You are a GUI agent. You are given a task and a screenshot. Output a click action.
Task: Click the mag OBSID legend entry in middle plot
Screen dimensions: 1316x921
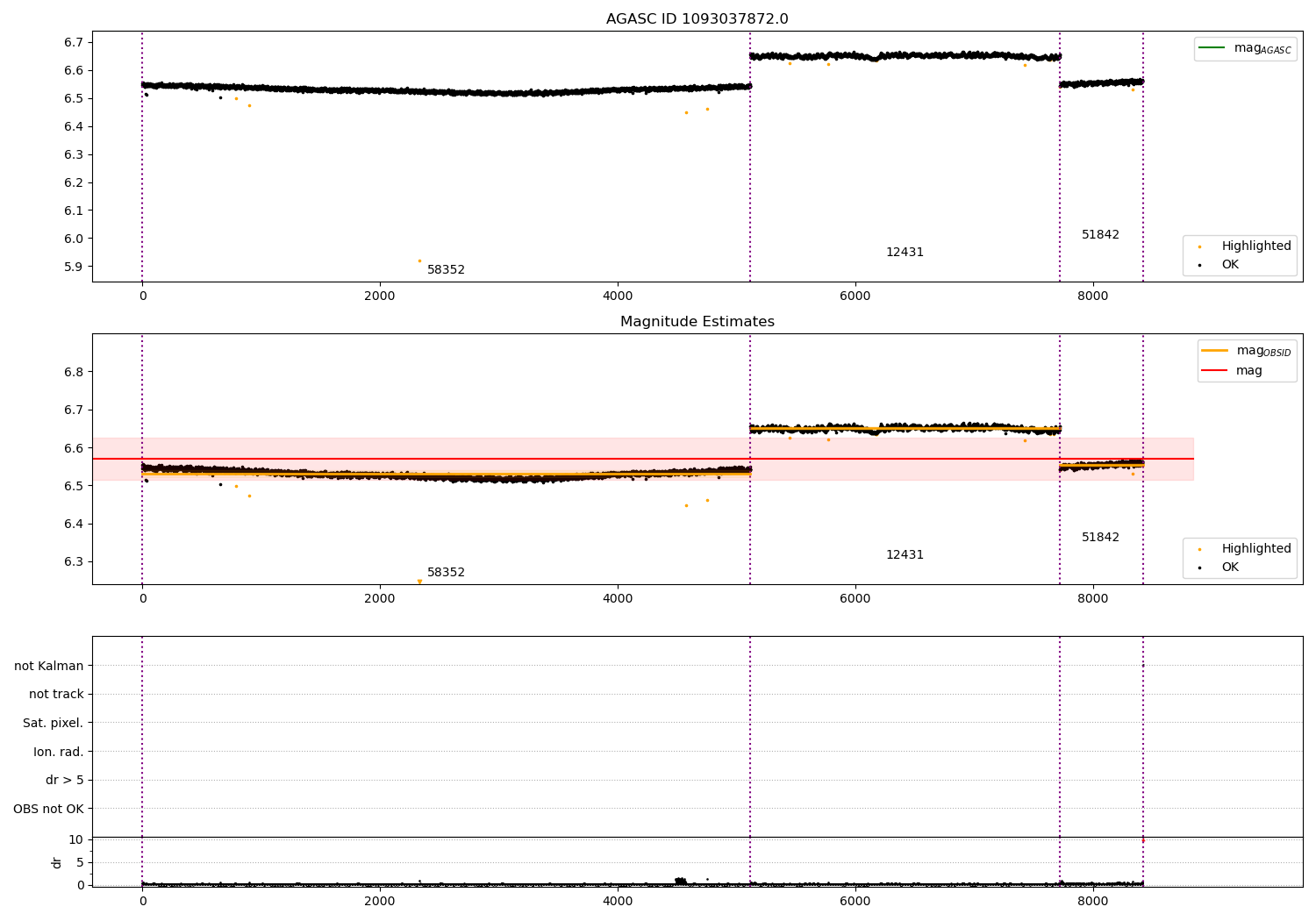point(1246,351)
